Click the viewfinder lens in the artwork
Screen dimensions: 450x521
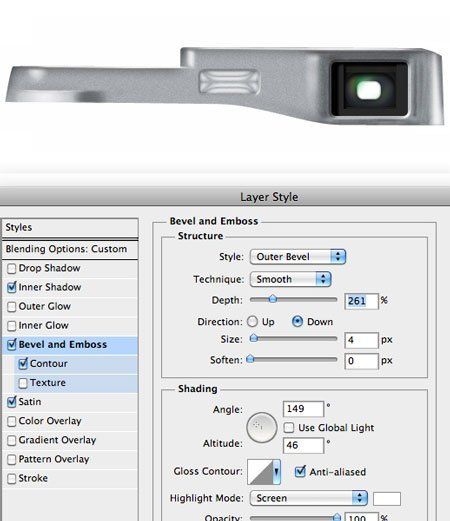[x=369, y=89]
